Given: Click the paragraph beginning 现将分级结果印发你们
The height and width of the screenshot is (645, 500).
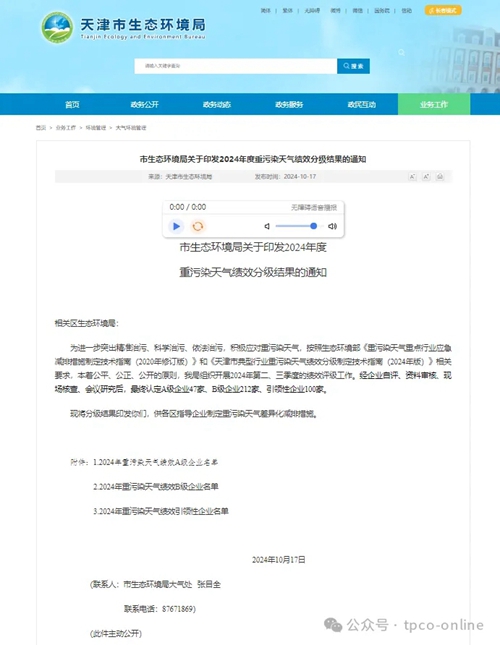Looking at the screenshot, I should 194,414.
